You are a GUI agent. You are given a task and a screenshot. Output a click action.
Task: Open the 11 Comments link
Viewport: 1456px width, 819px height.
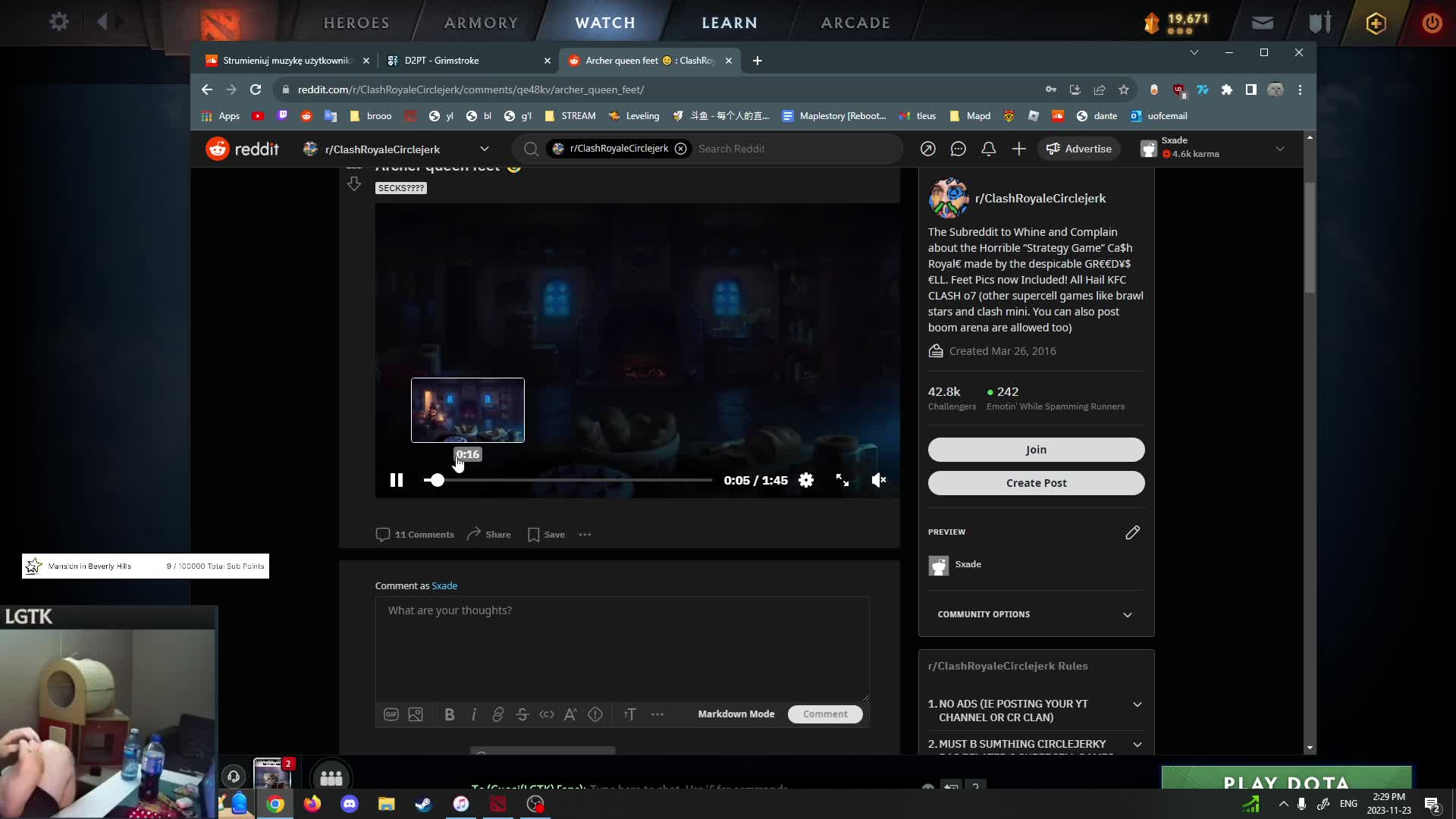pyautogui.click(x=415, y=535)
